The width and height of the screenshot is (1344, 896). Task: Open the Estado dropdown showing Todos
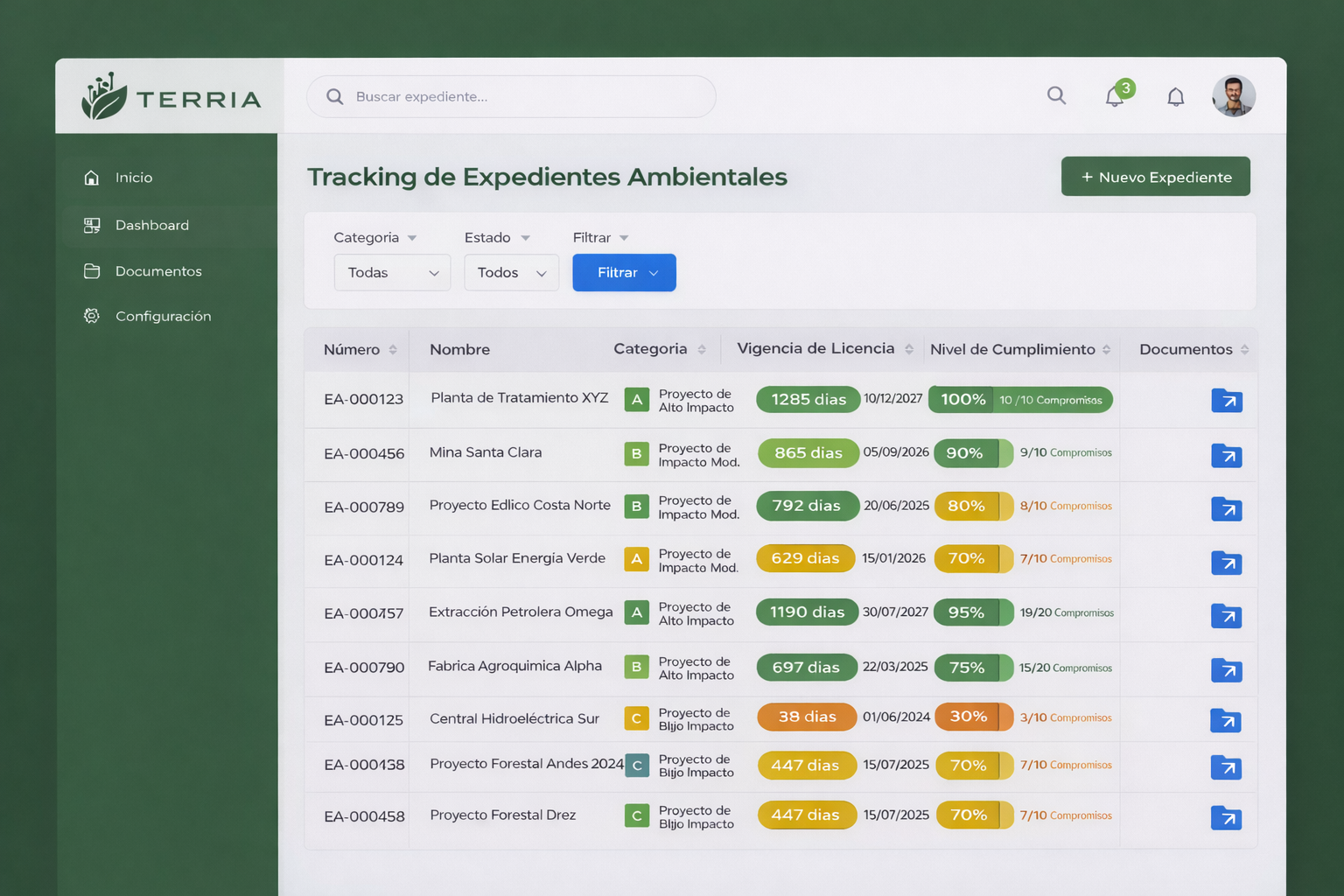(511, 272)
